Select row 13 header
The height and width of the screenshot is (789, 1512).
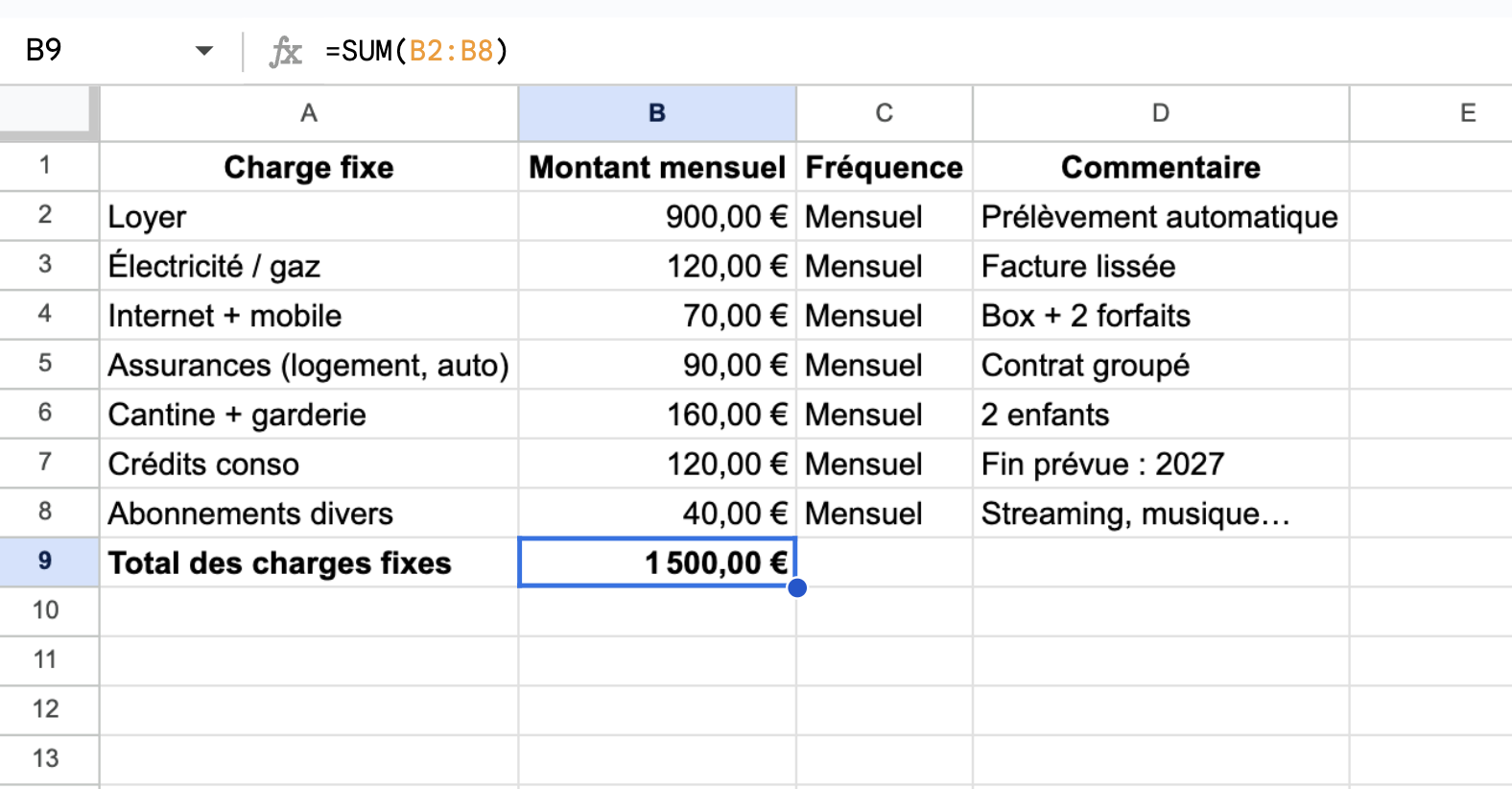pos(49,760)
